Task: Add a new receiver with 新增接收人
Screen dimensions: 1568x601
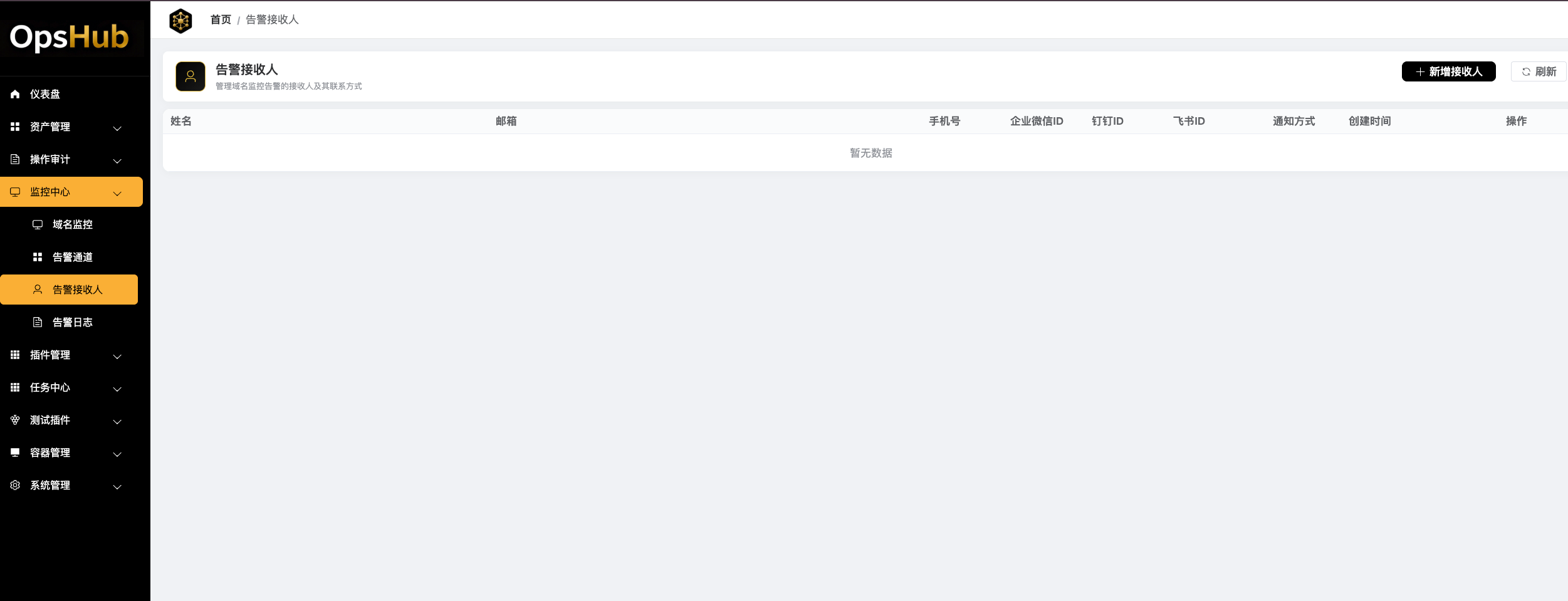Action: [x=1448, y=71]
